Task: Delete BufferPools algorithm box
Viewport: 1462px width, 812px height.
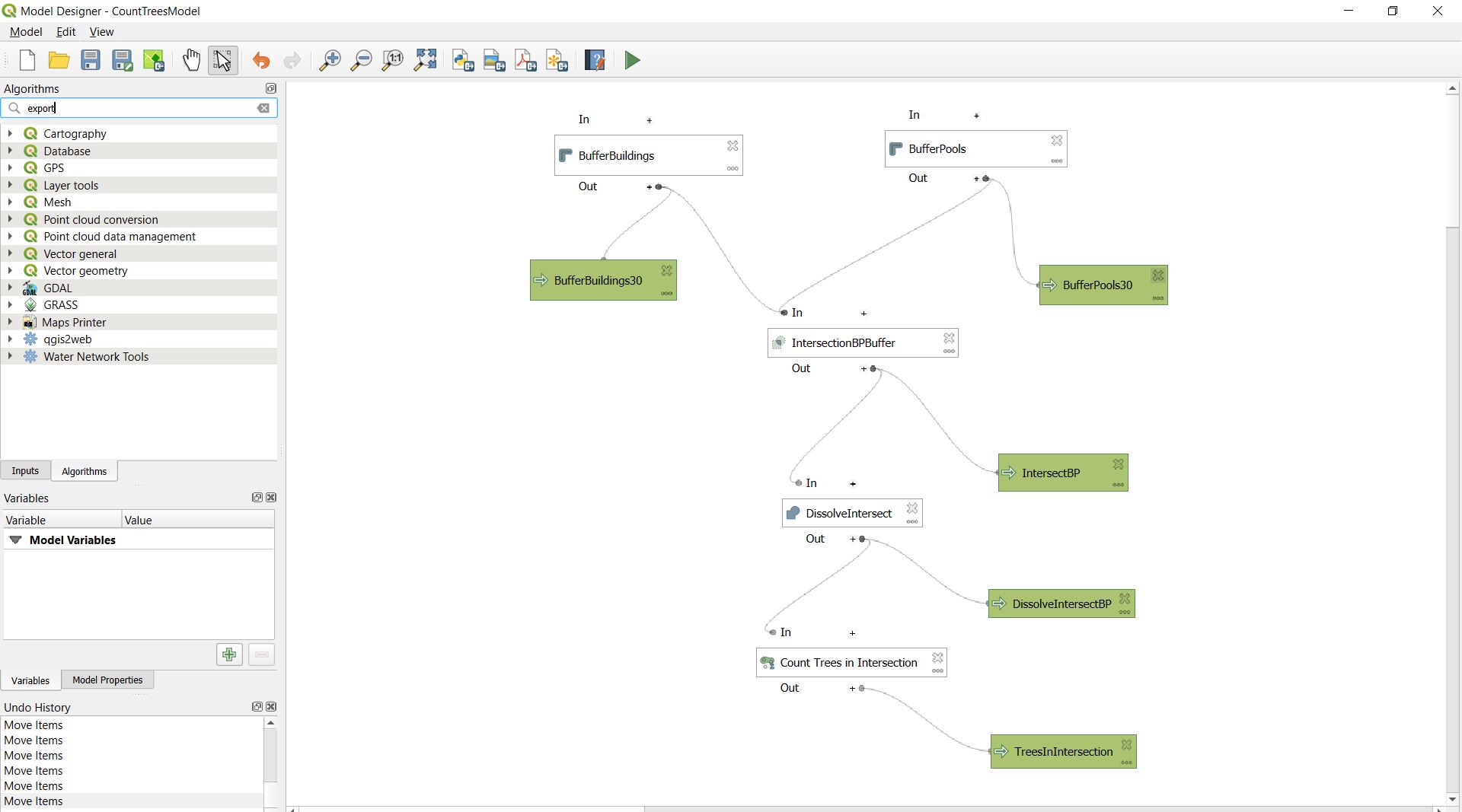Action: pyautogui.click(x=1057, y=141)
